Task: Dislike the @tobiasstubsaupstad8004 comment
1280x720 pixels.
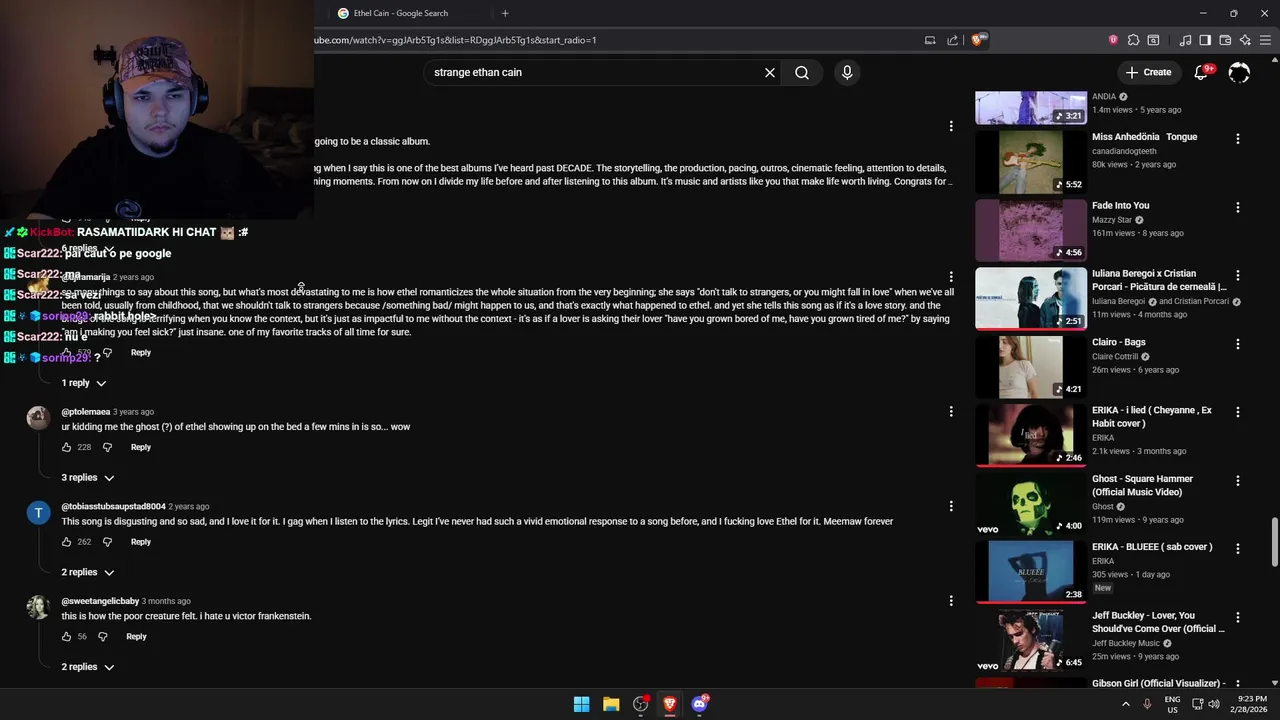Action: point(107,542)
